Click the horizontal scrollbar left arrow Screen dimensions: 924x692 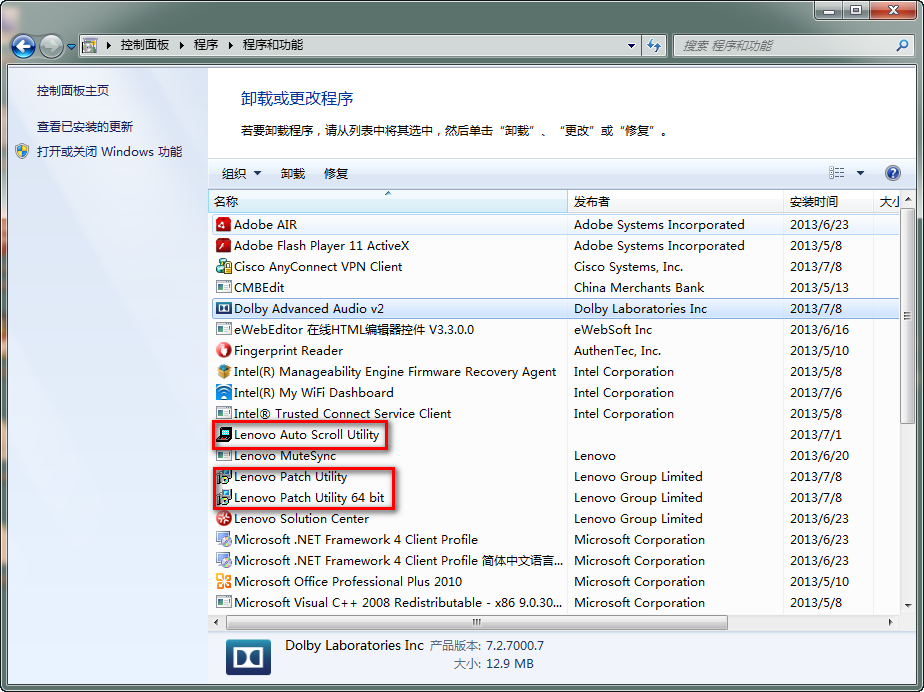(216, 622)
